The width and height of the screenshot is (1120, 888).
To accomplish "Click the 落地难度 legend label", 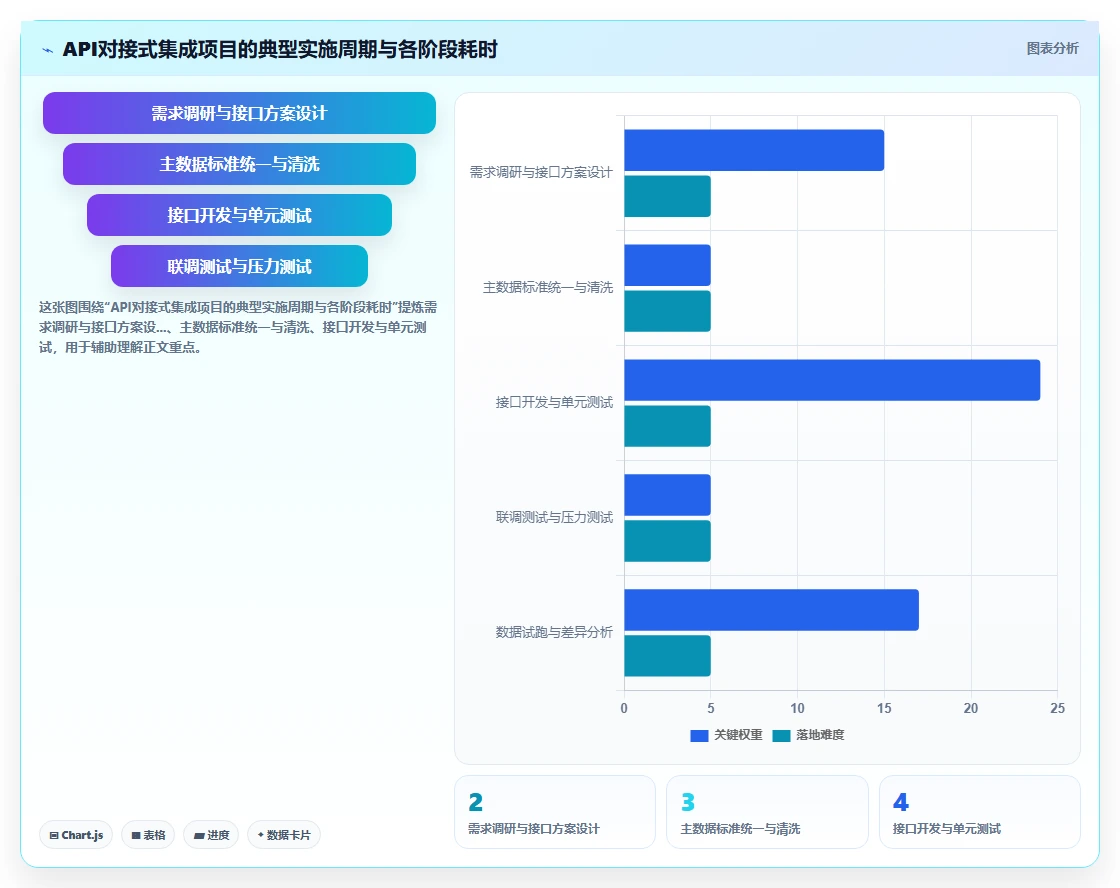I will tap(820, 735).
